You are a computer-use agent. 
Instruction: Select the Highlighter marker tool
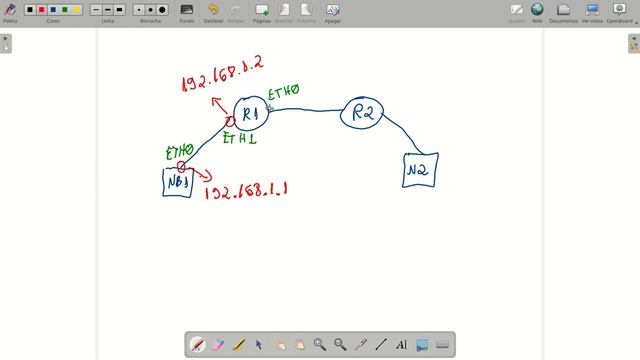coord(238,344)
